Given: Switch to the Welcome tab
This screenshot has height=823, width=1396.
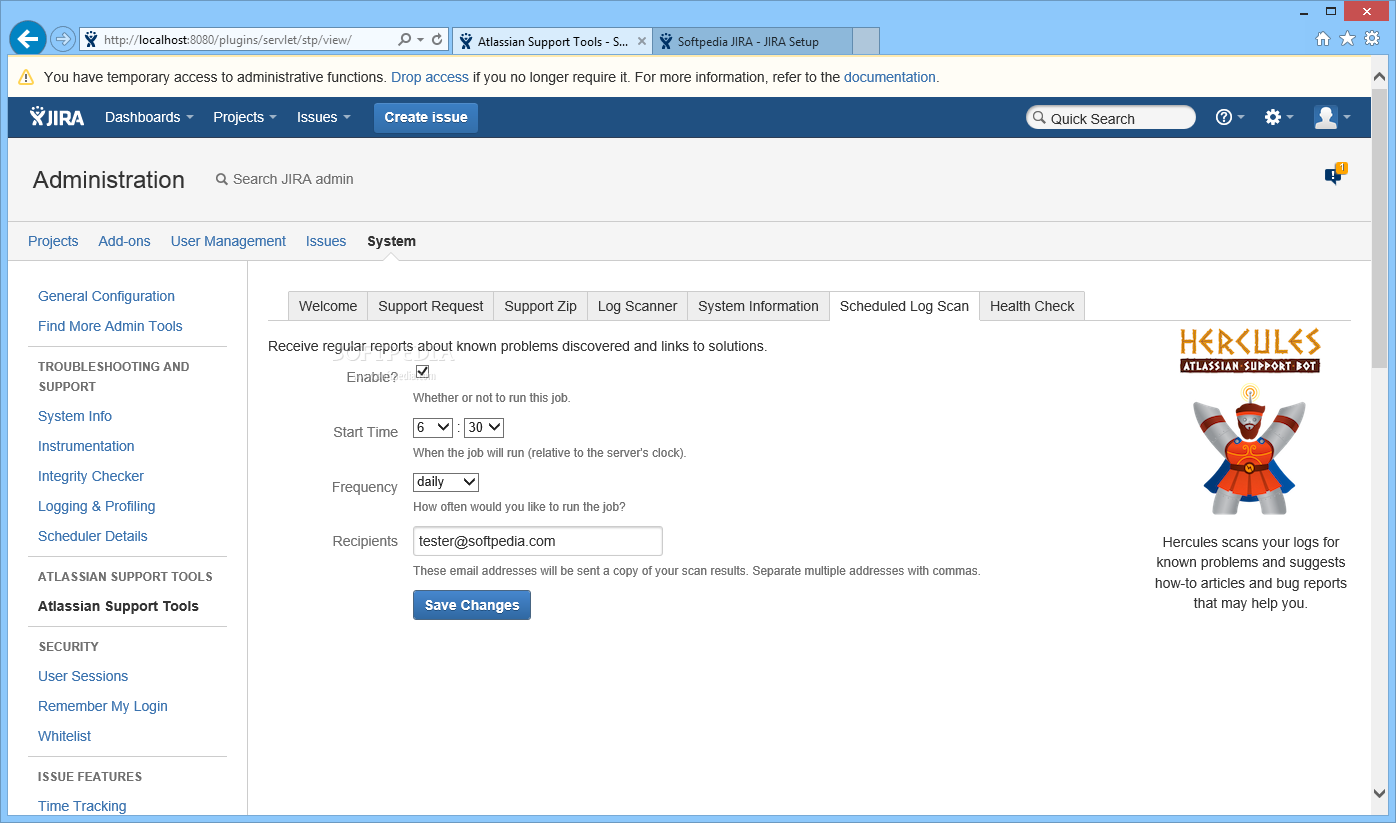Looking at the screenshot, I should pyautogui.click(x=328, y=306).
